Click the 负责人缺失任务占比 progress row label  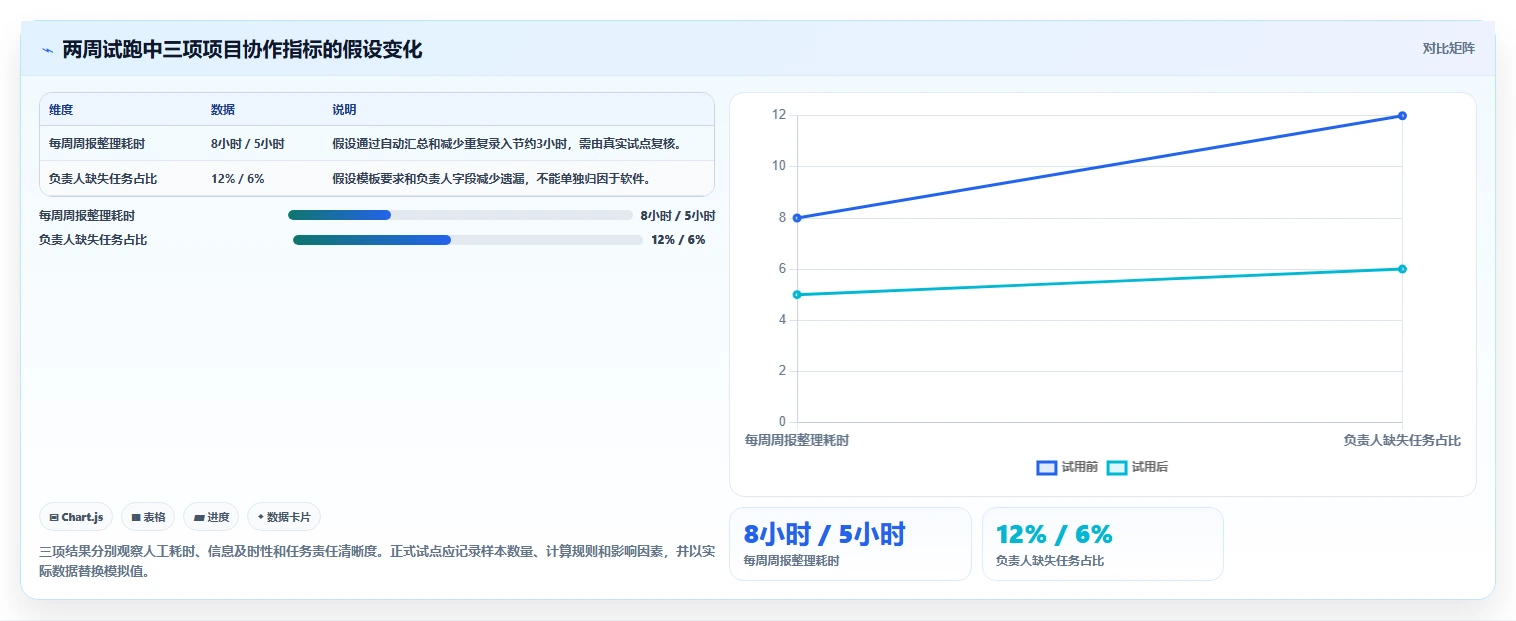(x=93, y=240)
